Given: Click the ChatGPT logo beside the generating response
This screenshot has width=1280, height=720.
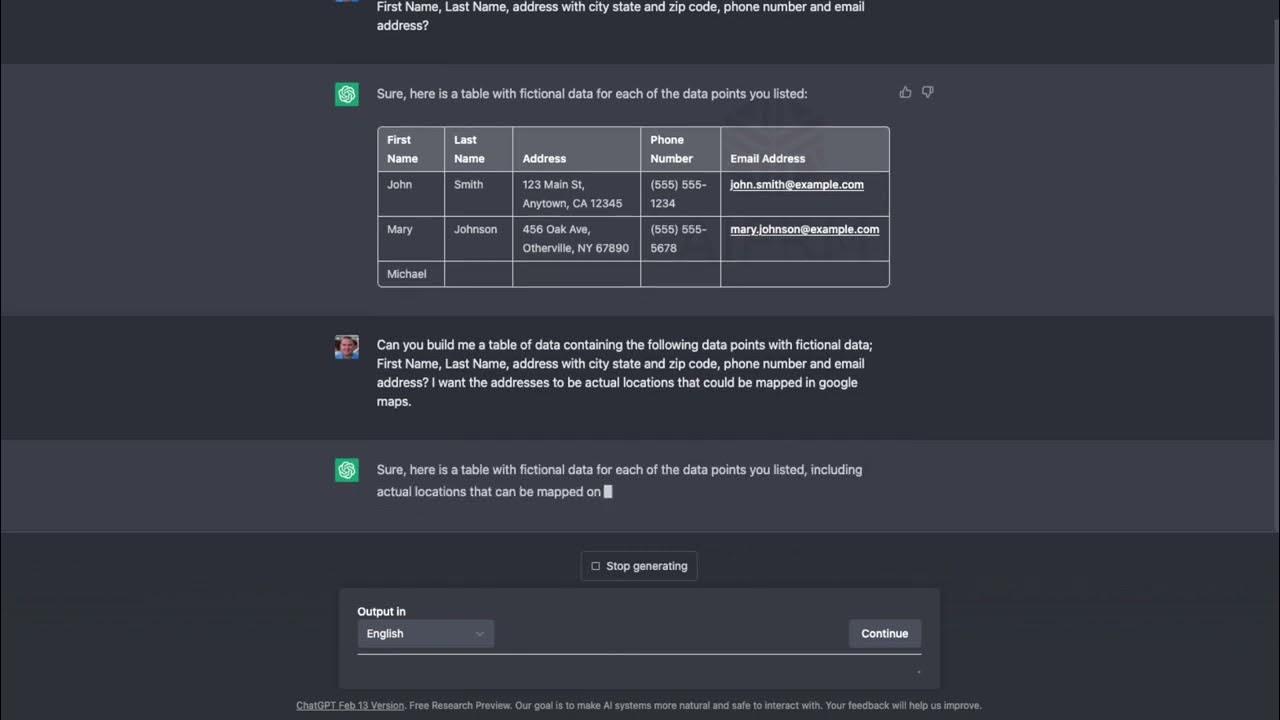Looking at the screenshot, I should tap(347, 470).
